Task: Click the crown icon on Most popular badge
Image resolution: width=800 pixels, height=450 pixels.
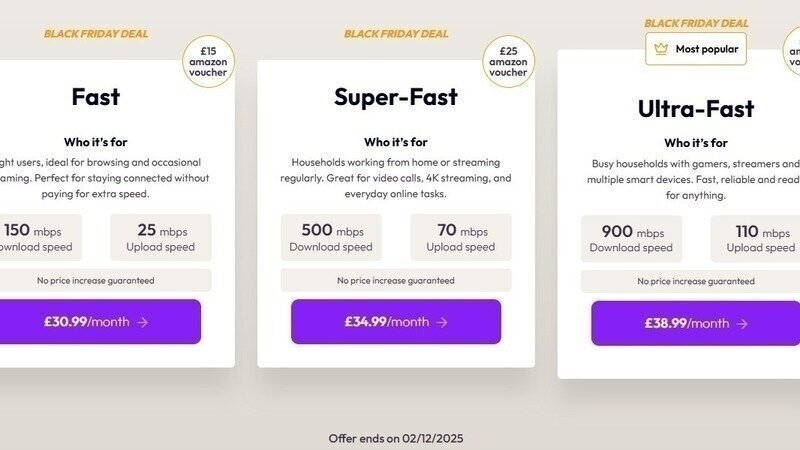Action: click(661, 48)
